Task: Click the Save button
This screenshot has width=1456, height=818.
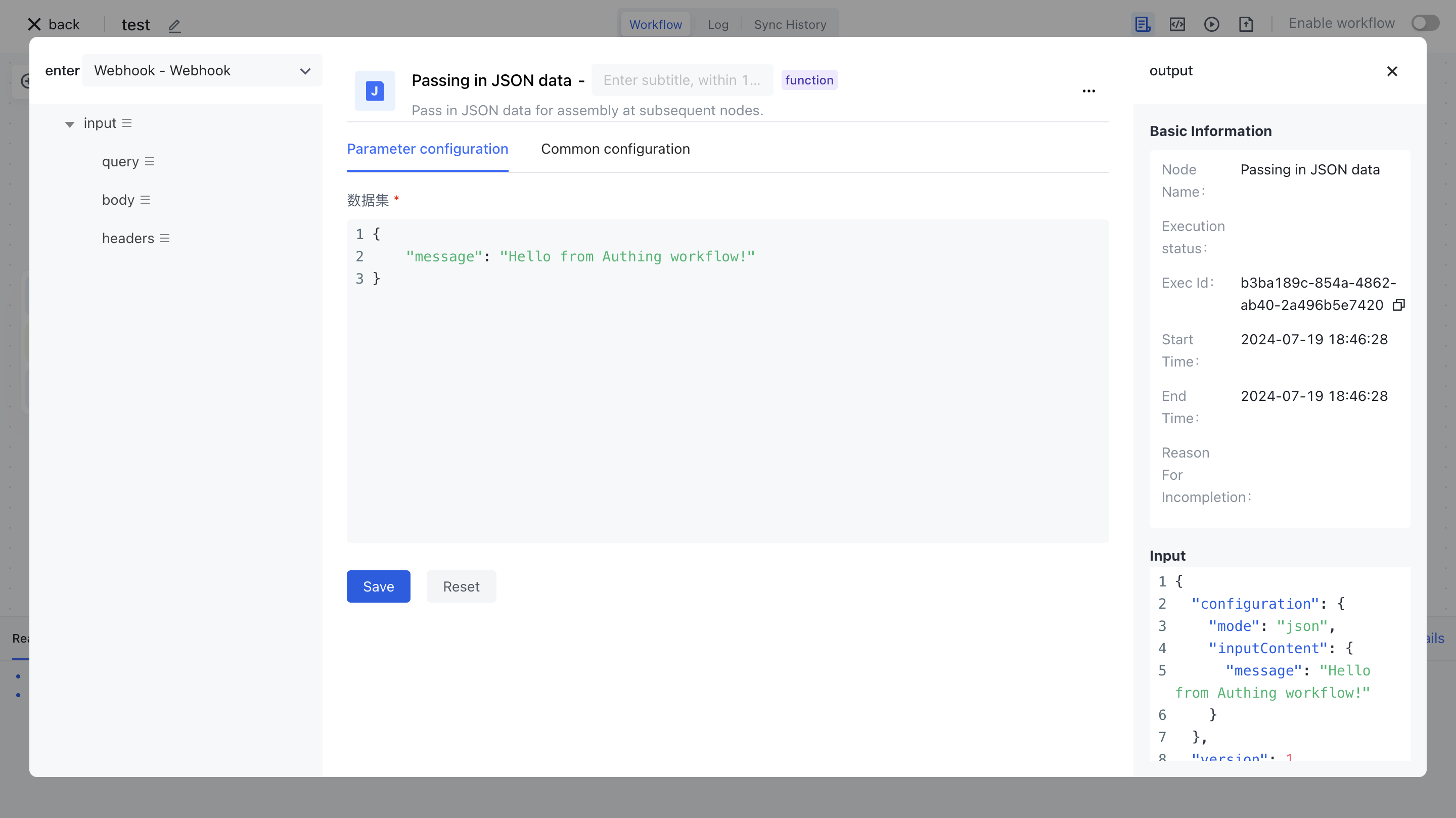Action: coord(378,586)
